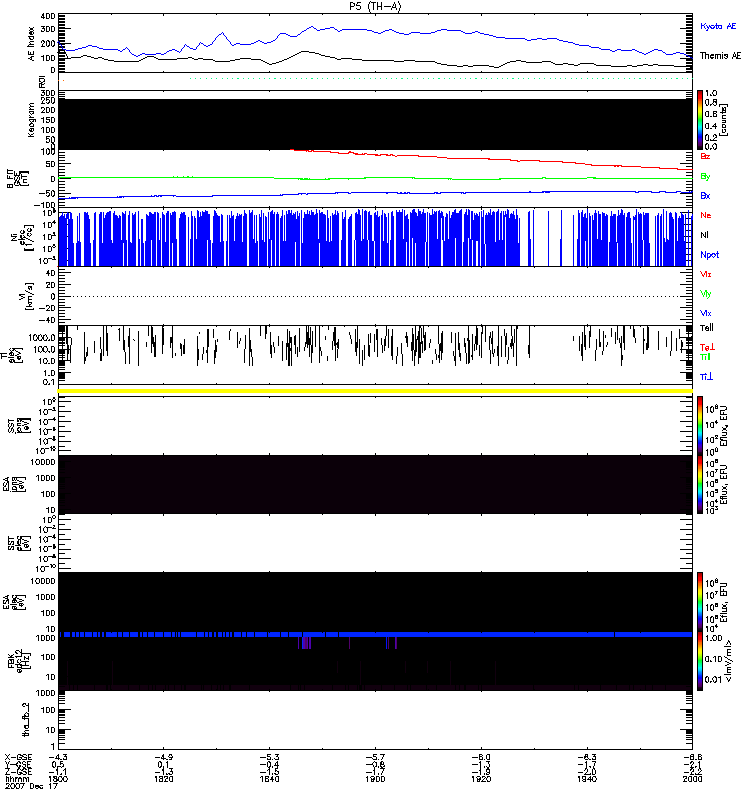Click the red Bz trace line
The image size is (750, 800).
click(490, 159)
